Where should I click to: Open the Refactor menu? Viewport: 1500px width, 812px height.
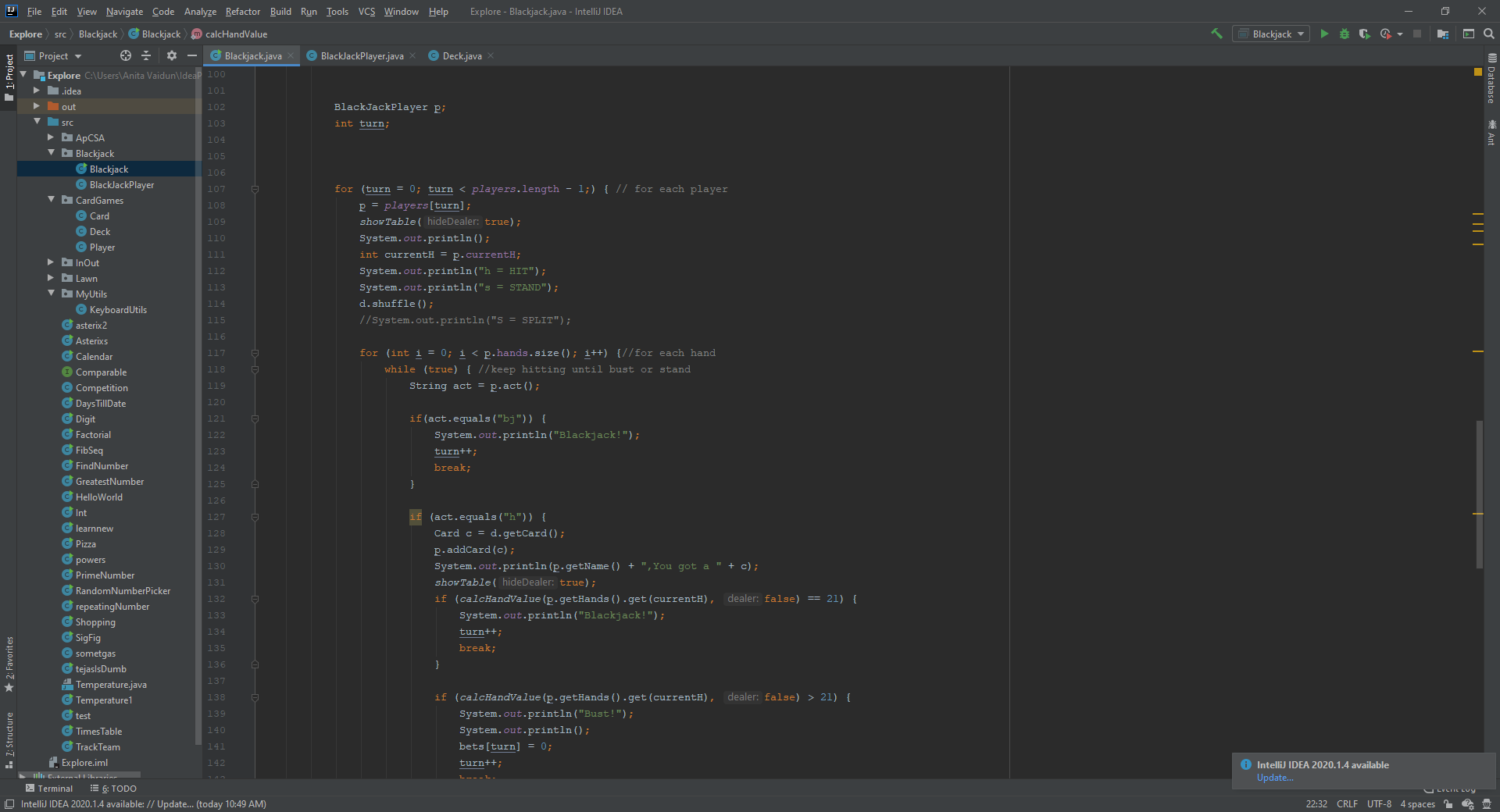(x=242, y=12)
